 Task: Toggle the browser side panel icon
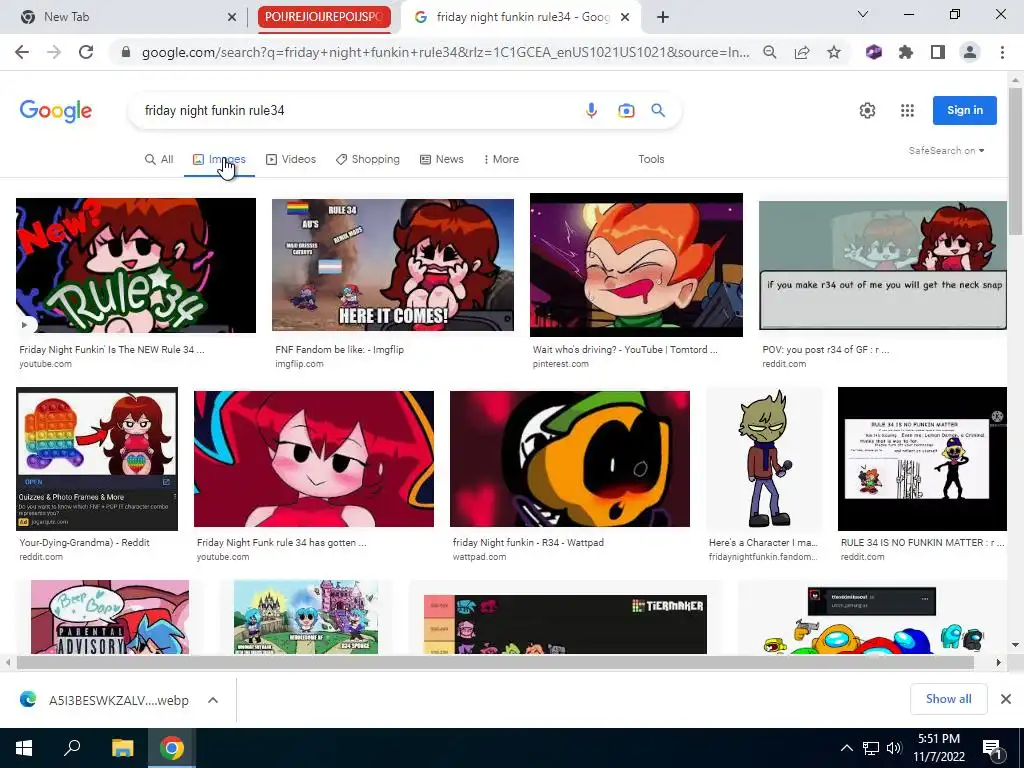click(x=938, y=52)
